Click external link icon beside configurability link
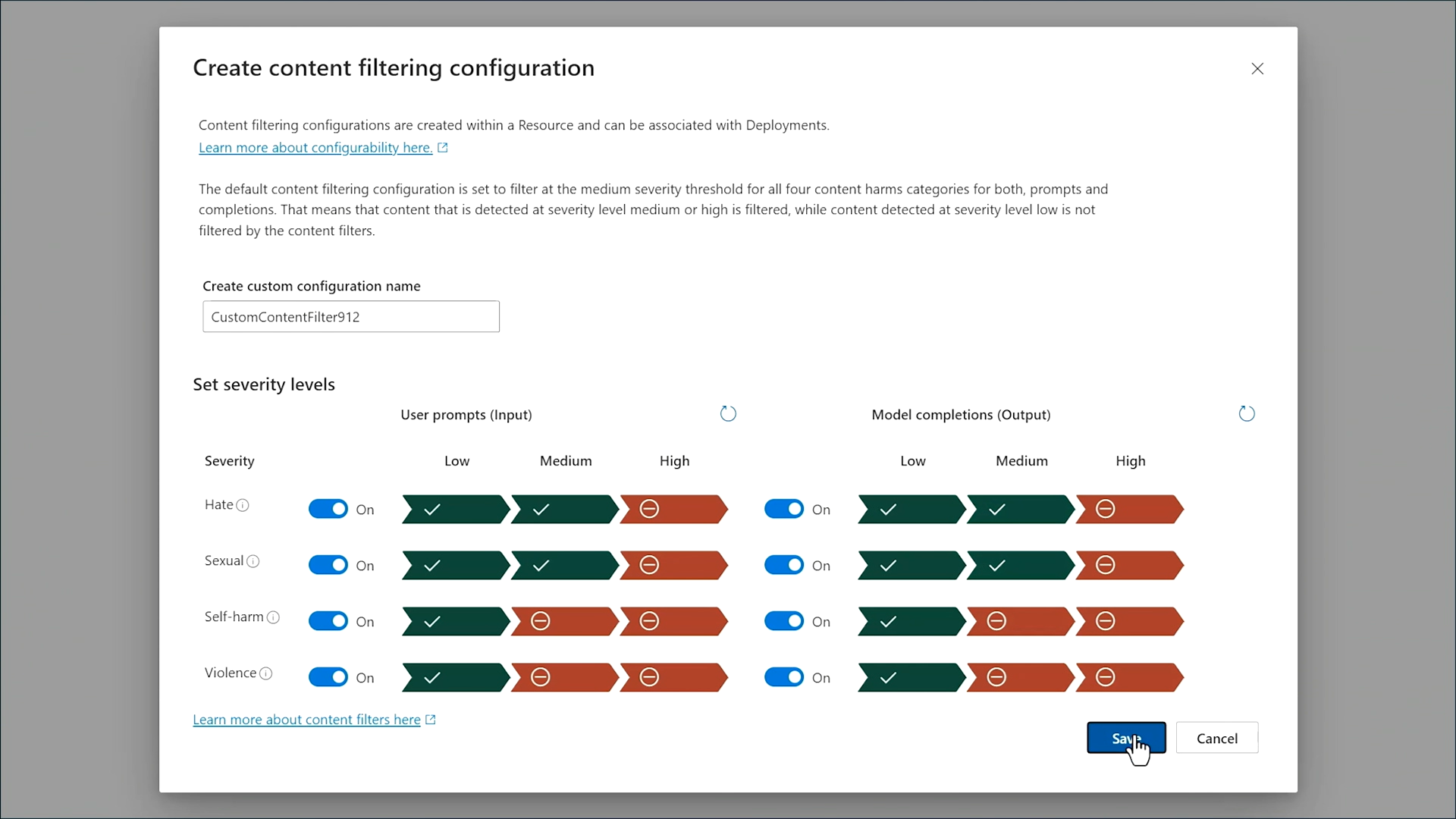Viewport: 1456px width, 819px height. 443,148
